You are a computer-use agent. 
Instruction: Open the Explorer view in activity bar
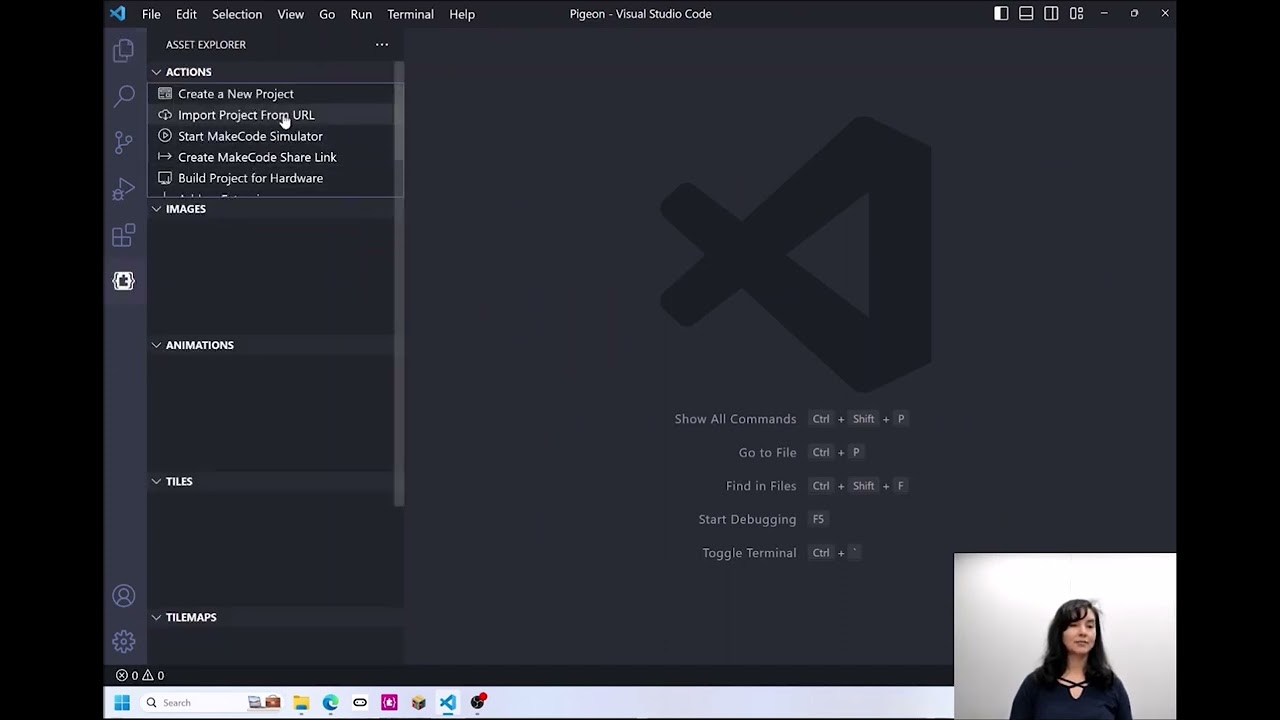124,50
